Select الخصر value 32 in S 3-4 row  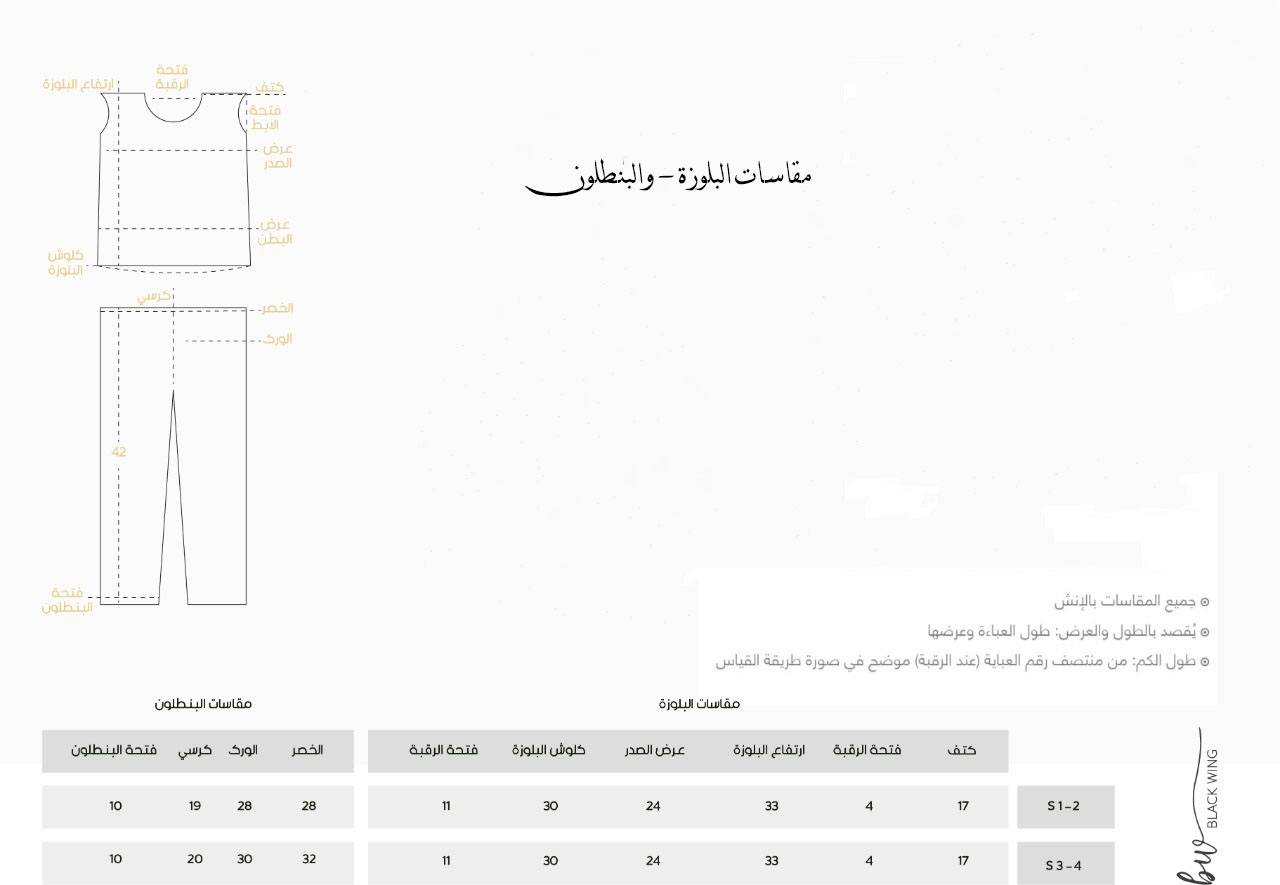click(x=308, y=861)
